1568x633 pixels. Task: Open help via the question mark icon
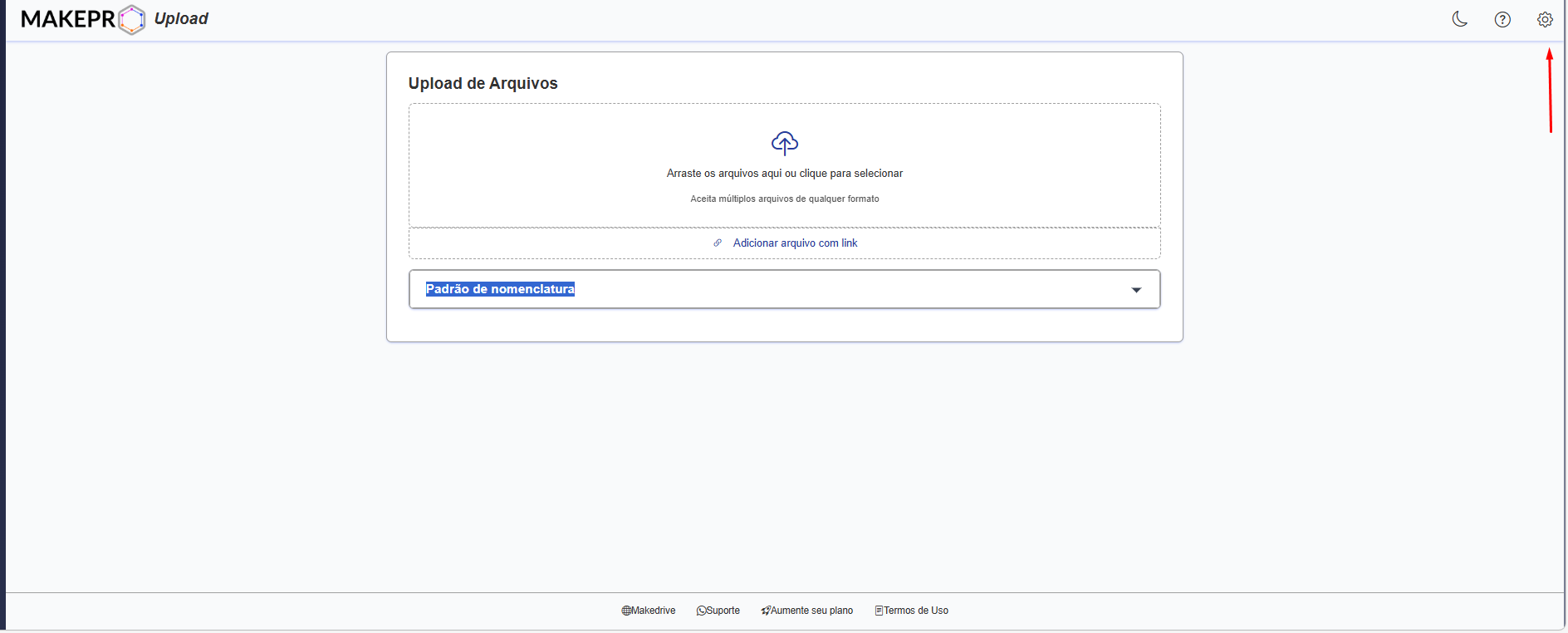coord(1502,19)
